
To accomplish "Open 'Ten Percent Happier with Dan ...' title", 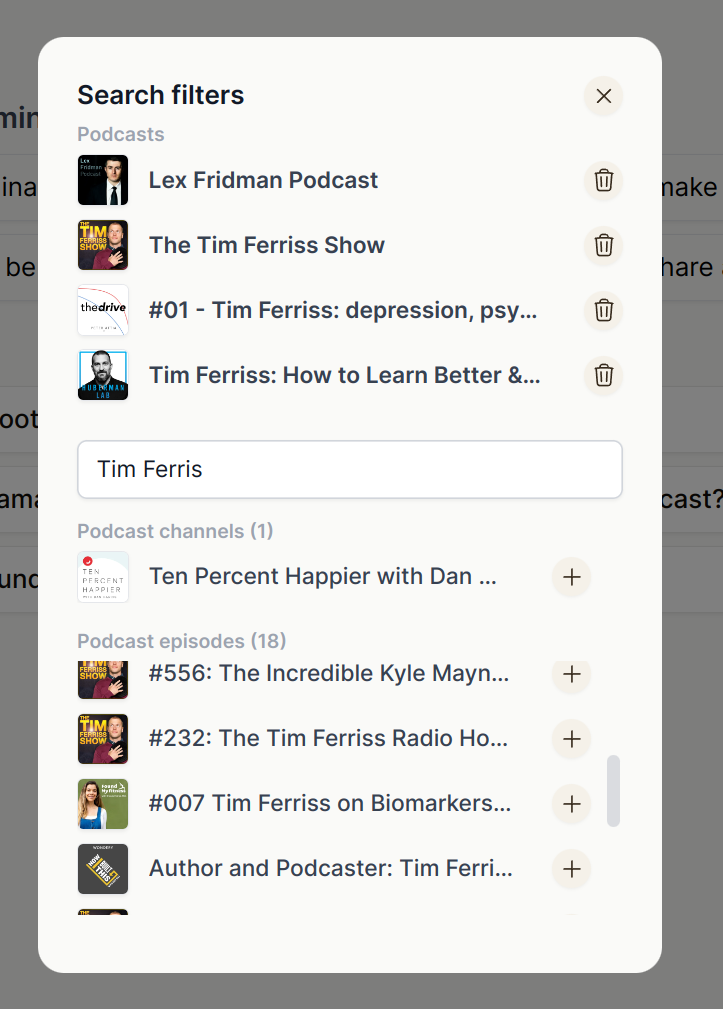I will point(323,577).
